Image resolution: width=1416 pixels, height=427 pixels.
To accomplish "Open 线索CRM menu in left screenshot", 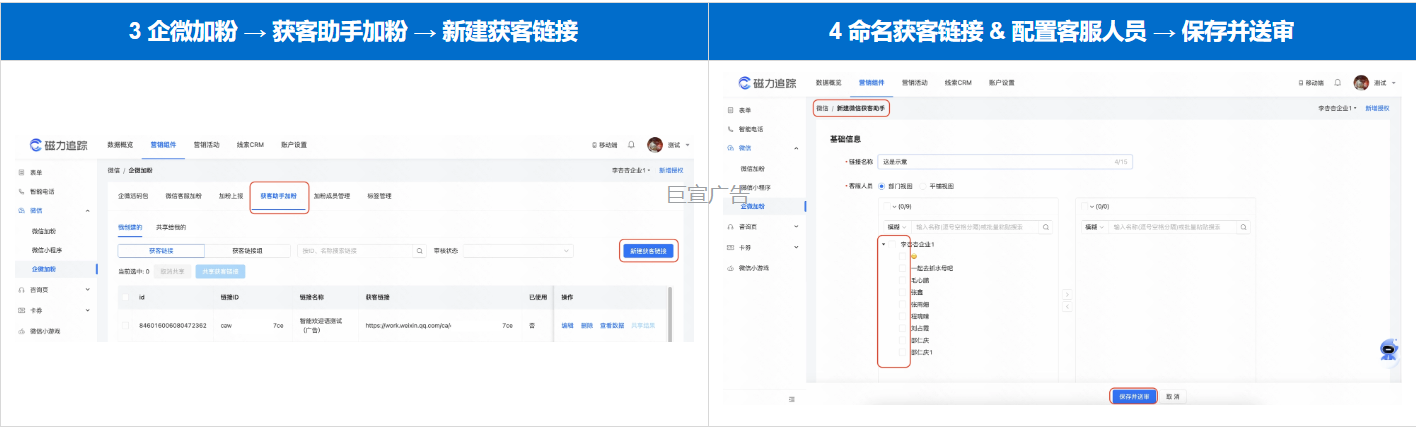I will tap(251, 145).
